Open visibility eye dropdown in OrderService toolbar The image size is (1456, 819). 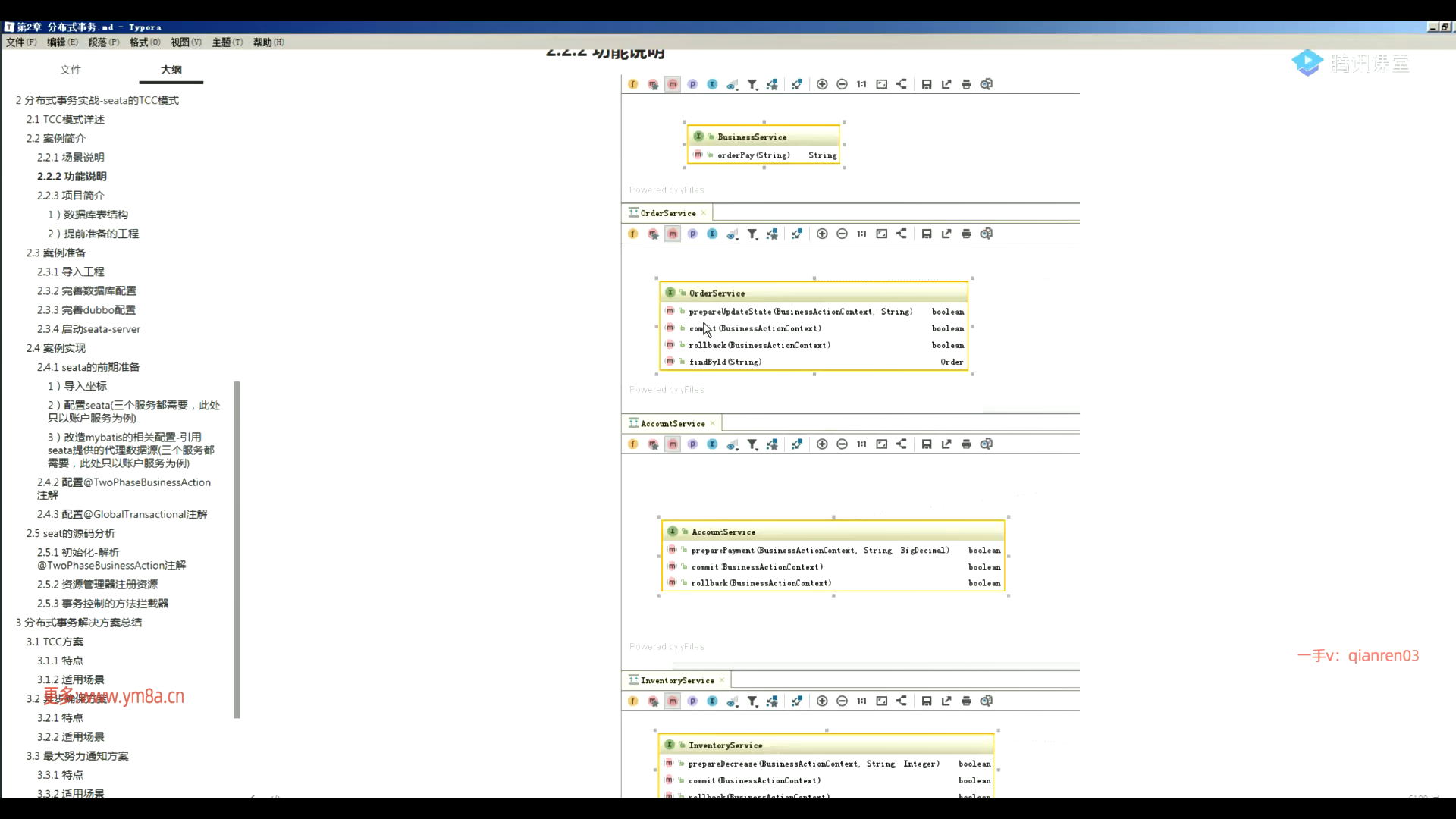(732, 234)
